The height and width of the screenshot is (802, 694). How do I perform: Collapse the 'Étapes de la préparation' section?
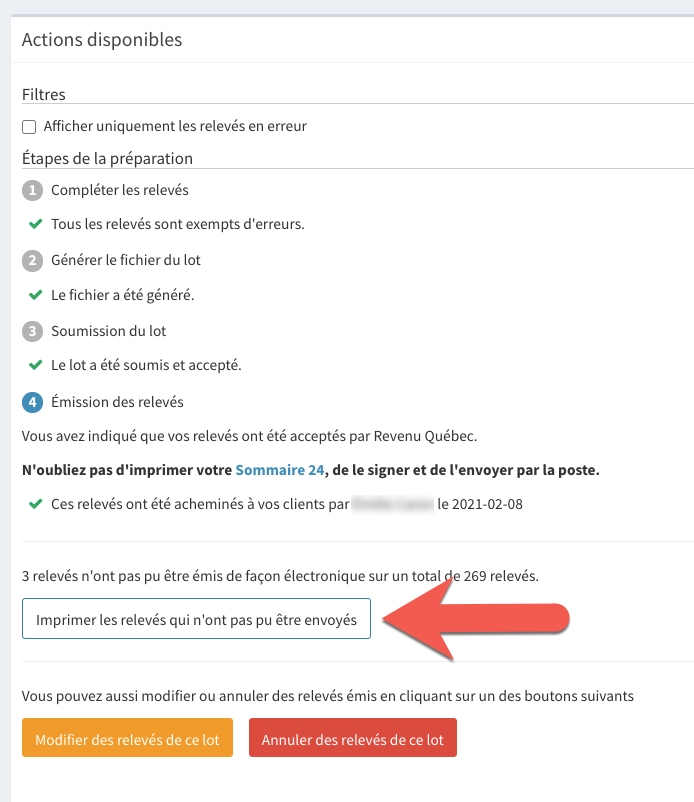(x=113, y=160)
